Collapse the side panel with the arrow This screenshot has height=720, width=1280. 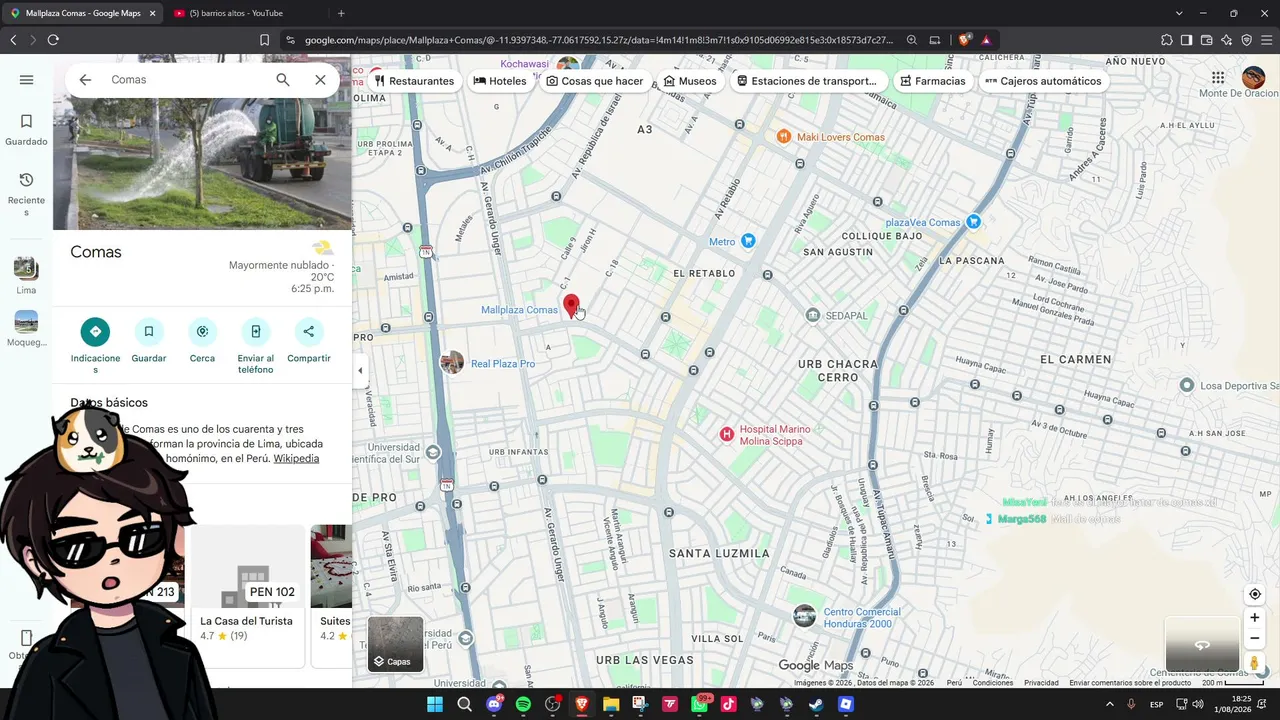coord(360,370)
